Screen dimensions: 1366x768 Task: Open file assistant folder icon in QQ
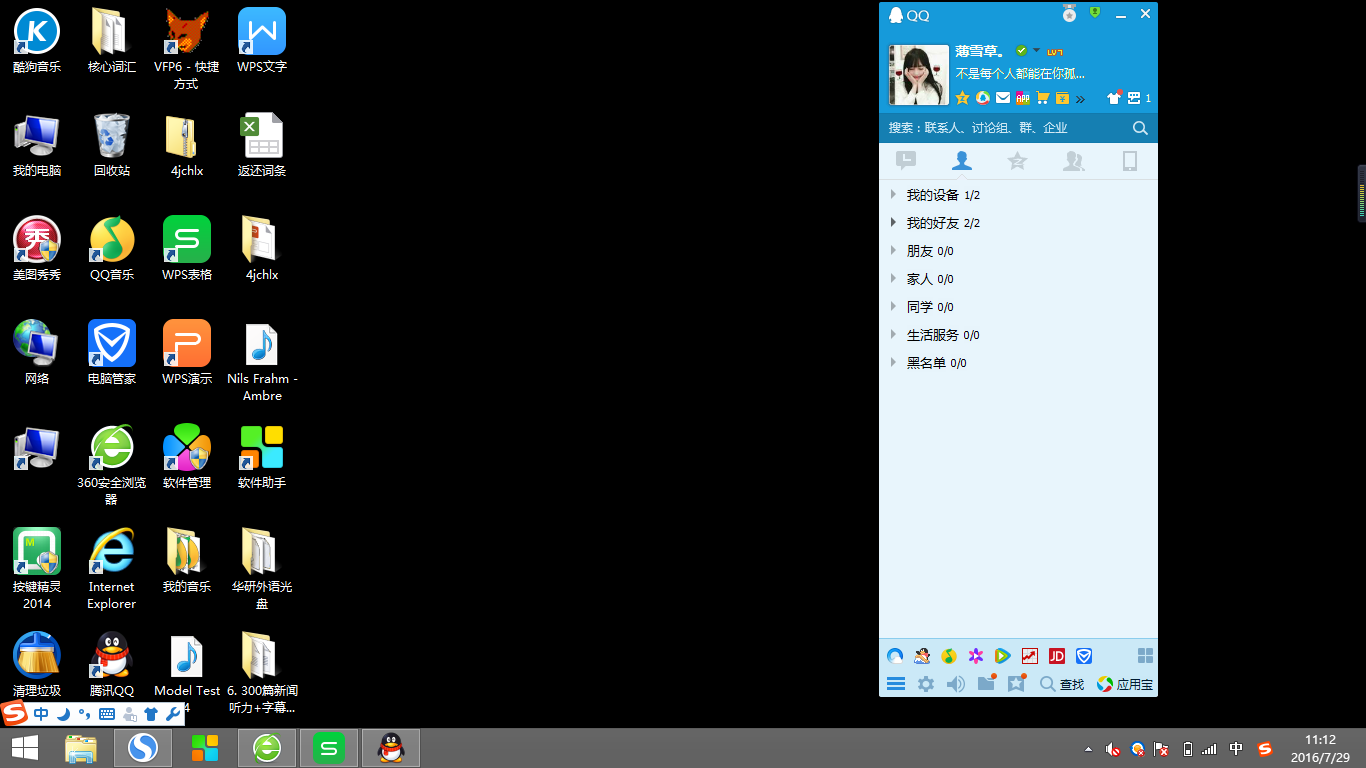[x=987, y=683]
